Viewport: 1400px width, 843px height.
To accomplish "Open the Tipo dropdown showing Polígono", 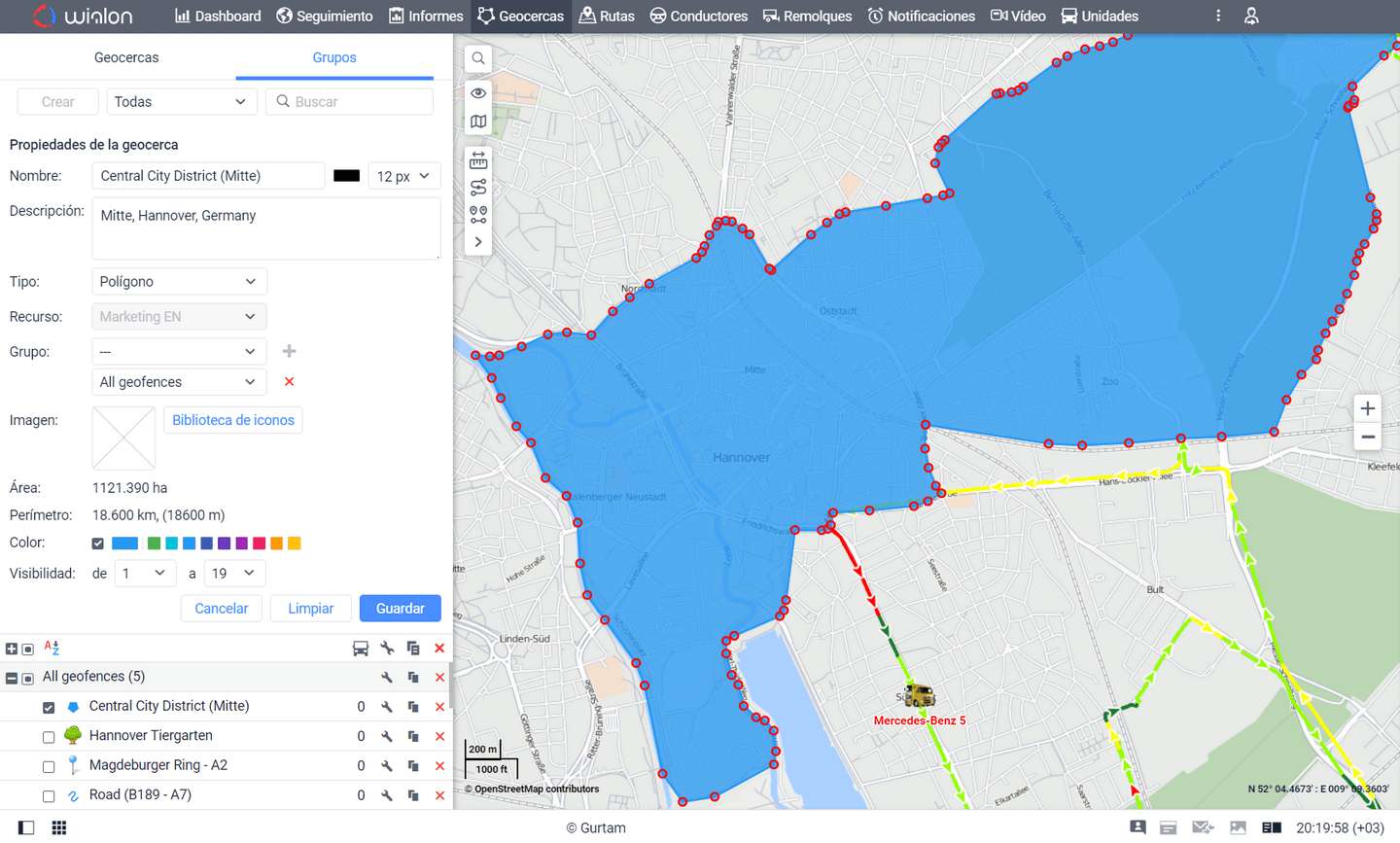I will (x=179, y=281).
